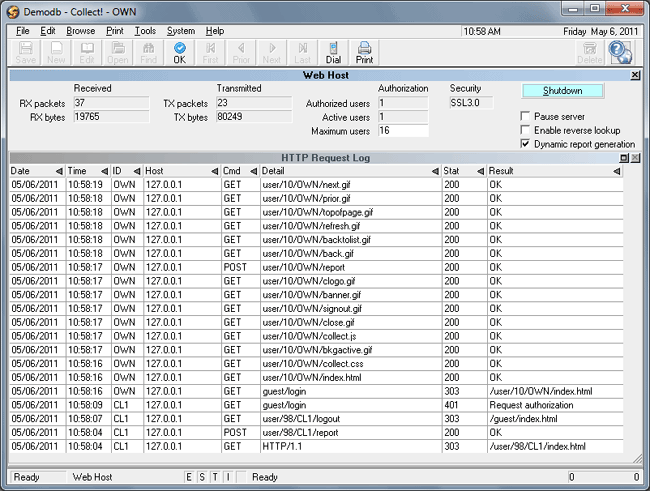650x491 pixels.
Task: Click the S status bar indicator
Action: [x=202, y=477]
